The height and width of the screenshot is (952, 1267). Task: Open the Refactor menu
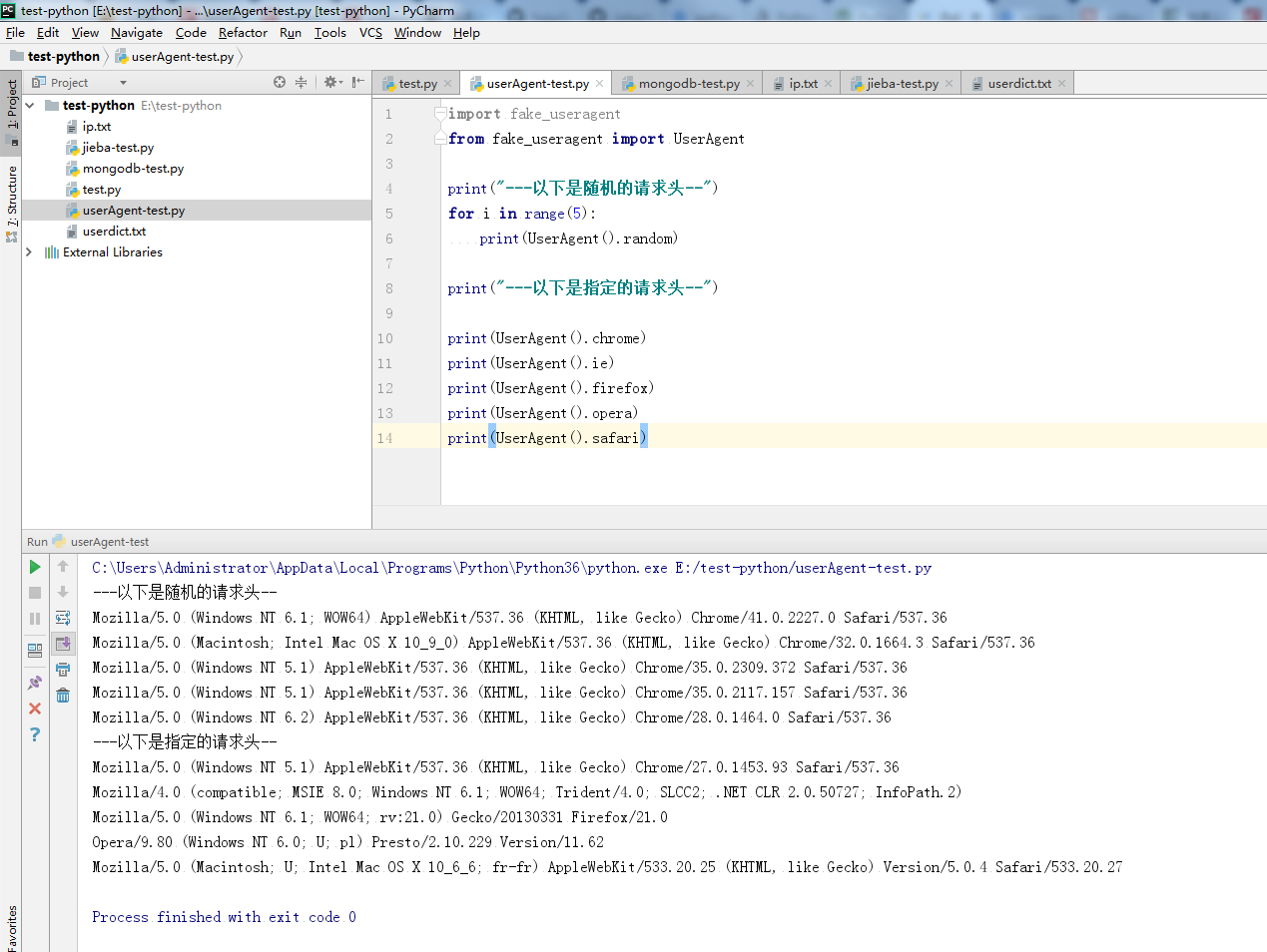(243, 32)
